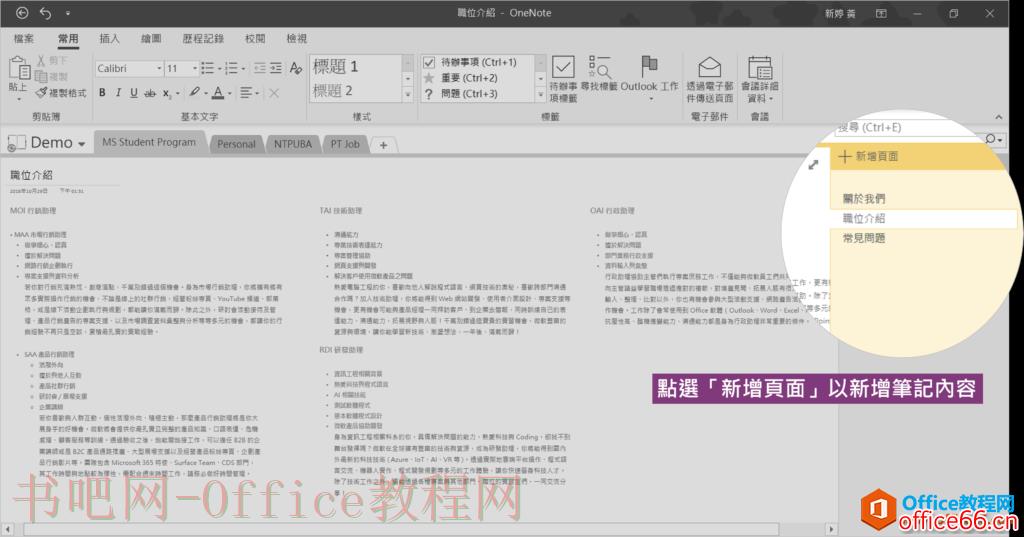This screenshot has width=1024, height=537.
Task: Apply font color with A button
Action: coord(218,93)
